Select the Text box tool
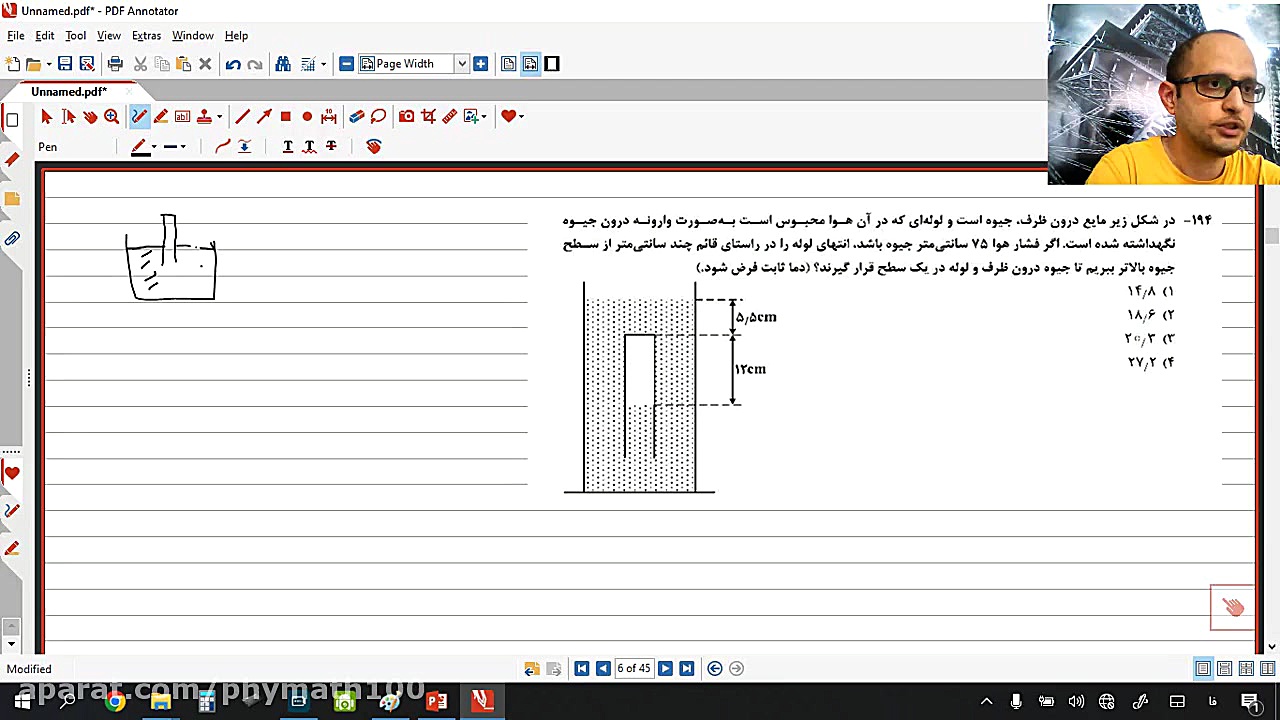This screenshot has width=1280, height=720. [x=182, y=117]
